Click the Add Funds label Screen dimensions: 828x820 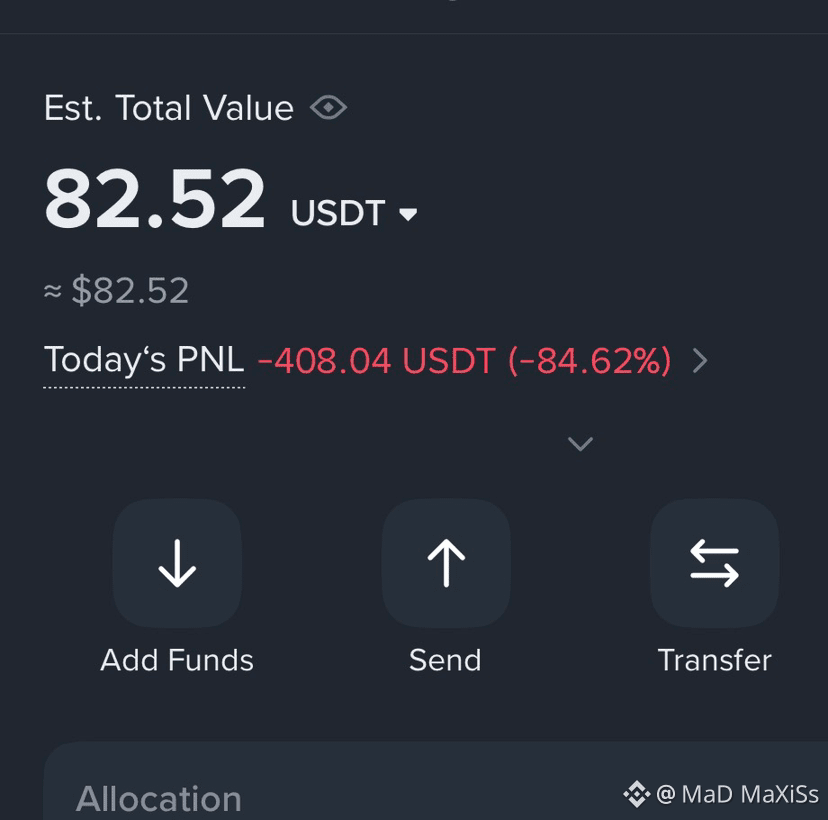[x=177, y=660]
